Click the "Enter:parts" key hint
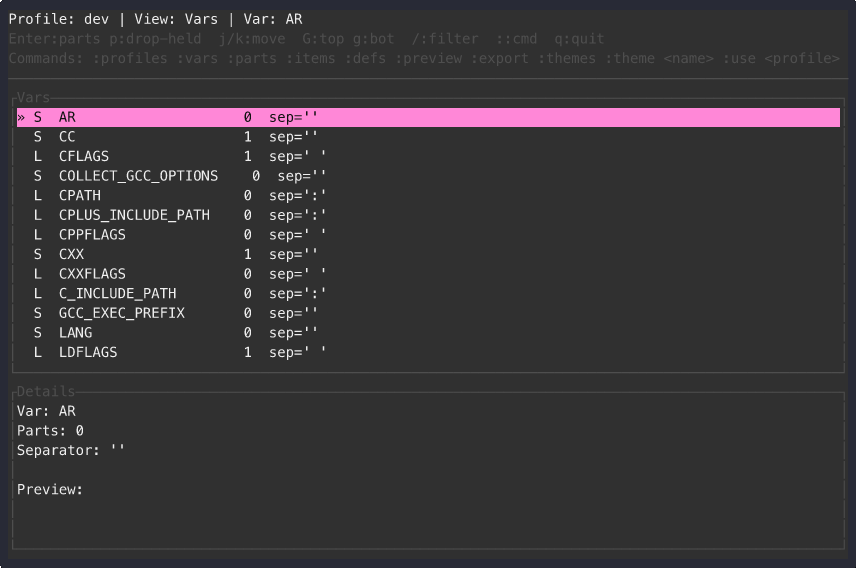 click(x=55, y=39)
